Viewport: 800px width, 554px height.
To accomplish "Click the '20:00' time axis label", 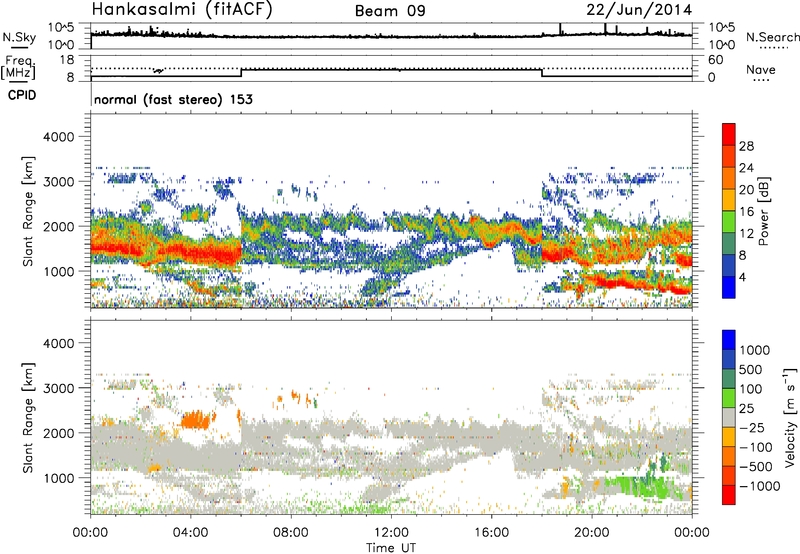I will coord(591,533).
